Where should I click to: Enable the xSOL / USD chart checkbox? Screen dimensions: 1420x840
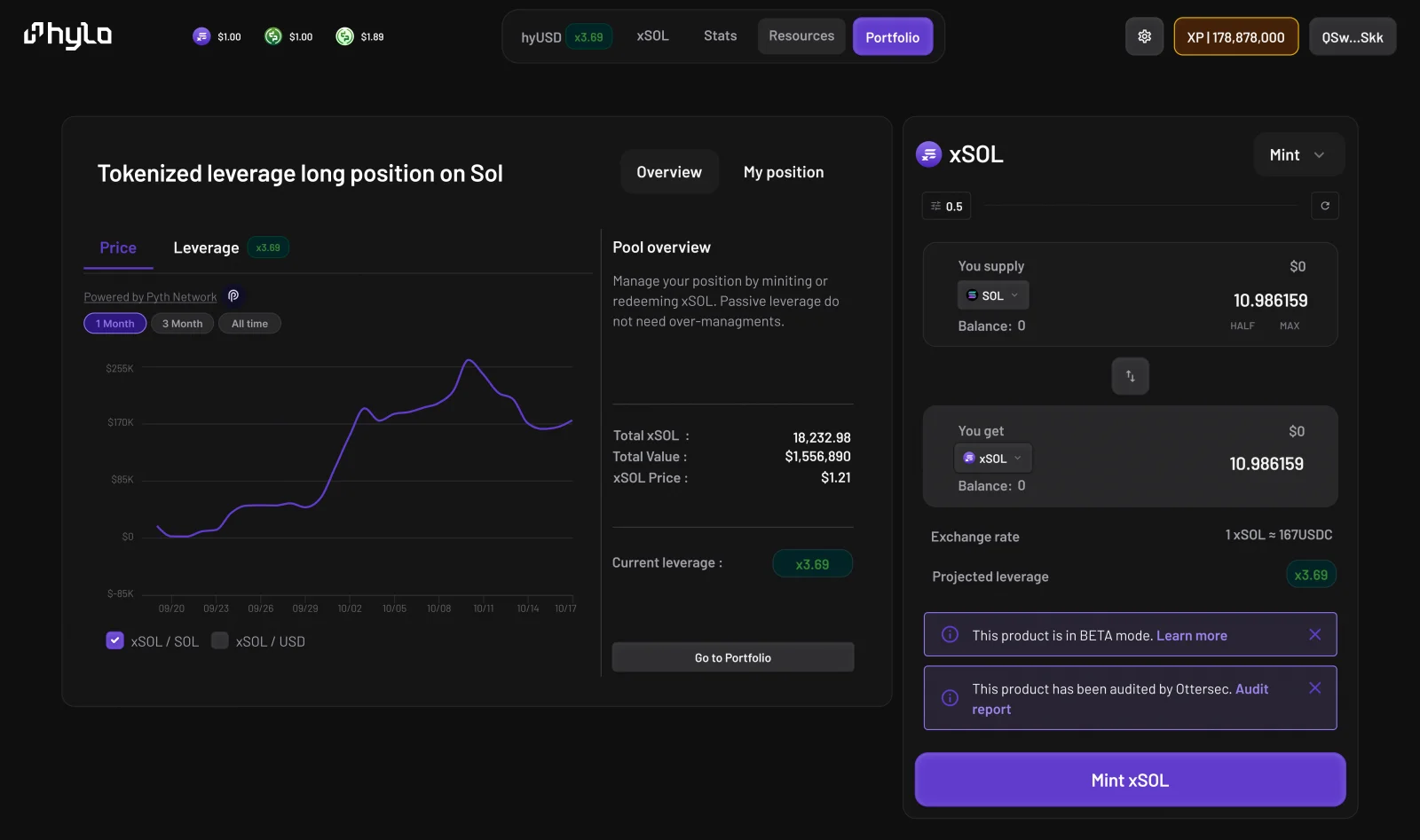tap(220, 640)
